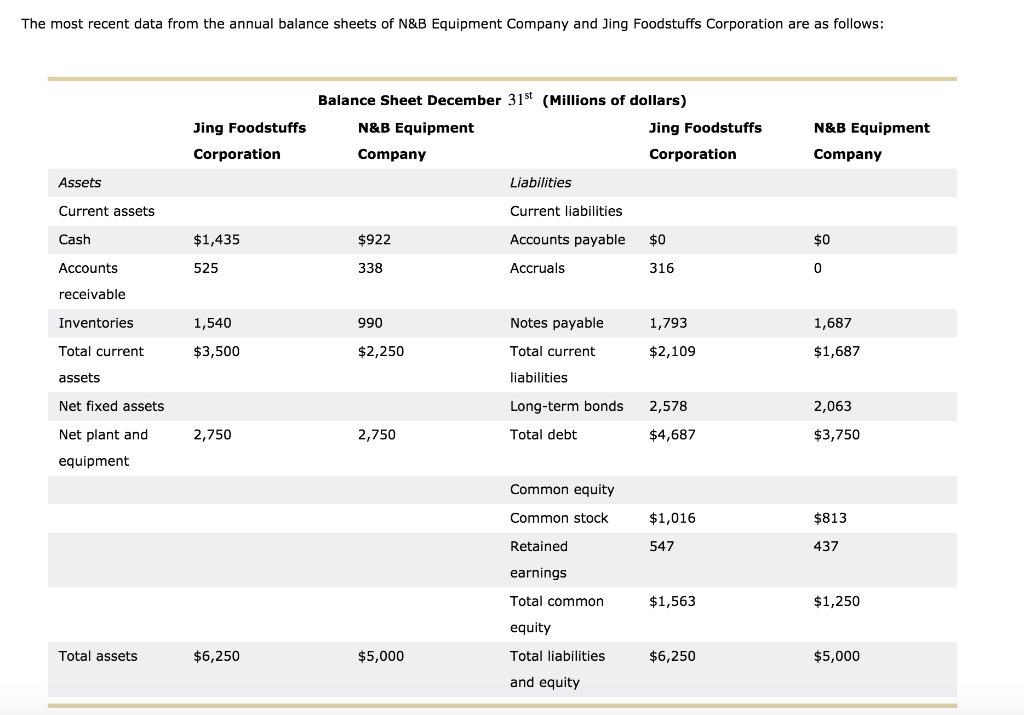Click the Accounts receivable row label
This screenshot has width=1024, height=715.
pyautogui.click(x=92, y=281)
